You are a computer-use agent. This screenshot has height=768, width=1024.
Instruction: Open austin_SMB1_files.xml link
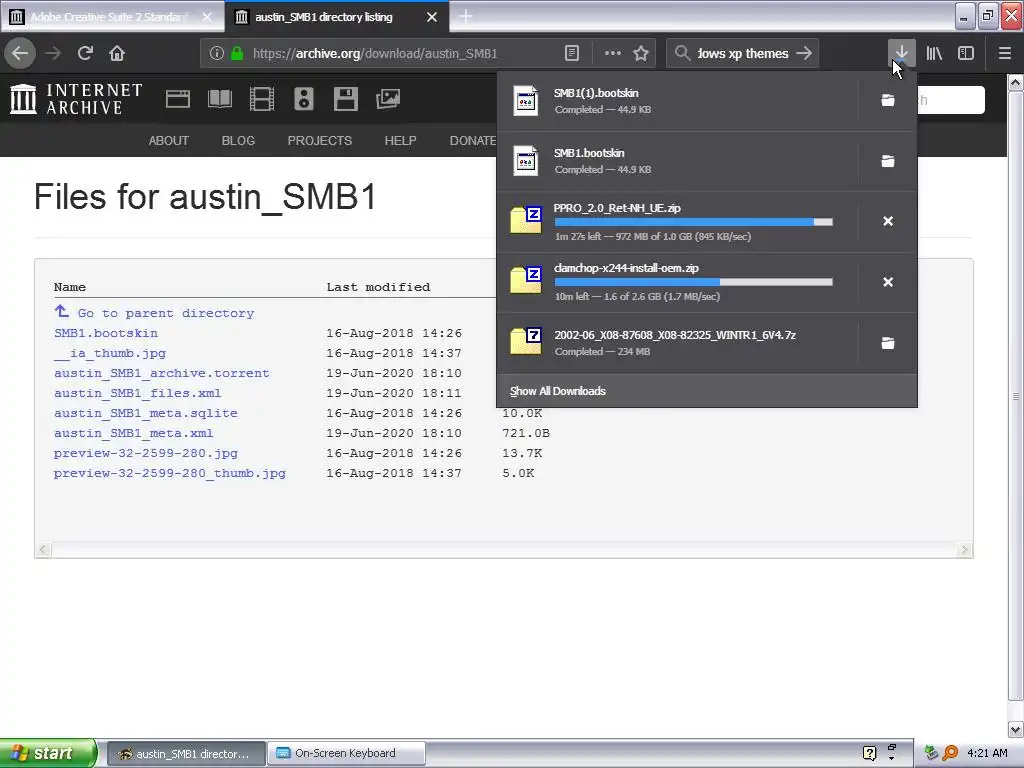coord(137,393)
